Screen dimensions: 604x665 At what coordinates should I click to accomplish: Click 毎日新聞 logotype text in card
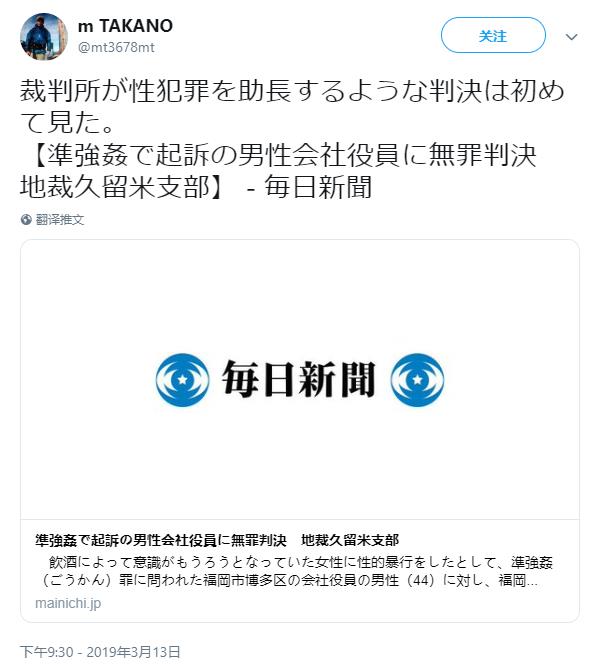[x=299, y=380]
